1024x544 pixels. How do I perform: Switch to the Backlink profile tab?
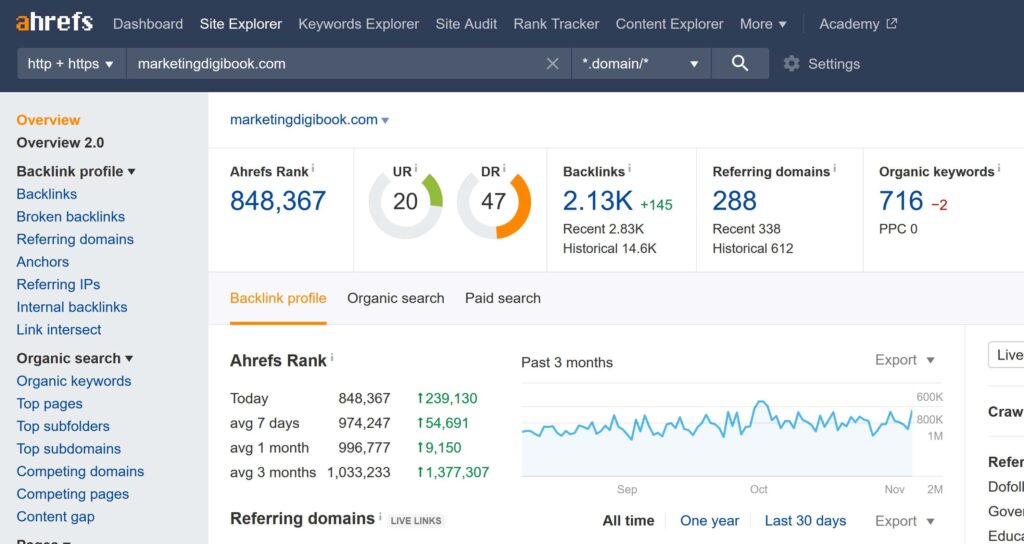278,298
